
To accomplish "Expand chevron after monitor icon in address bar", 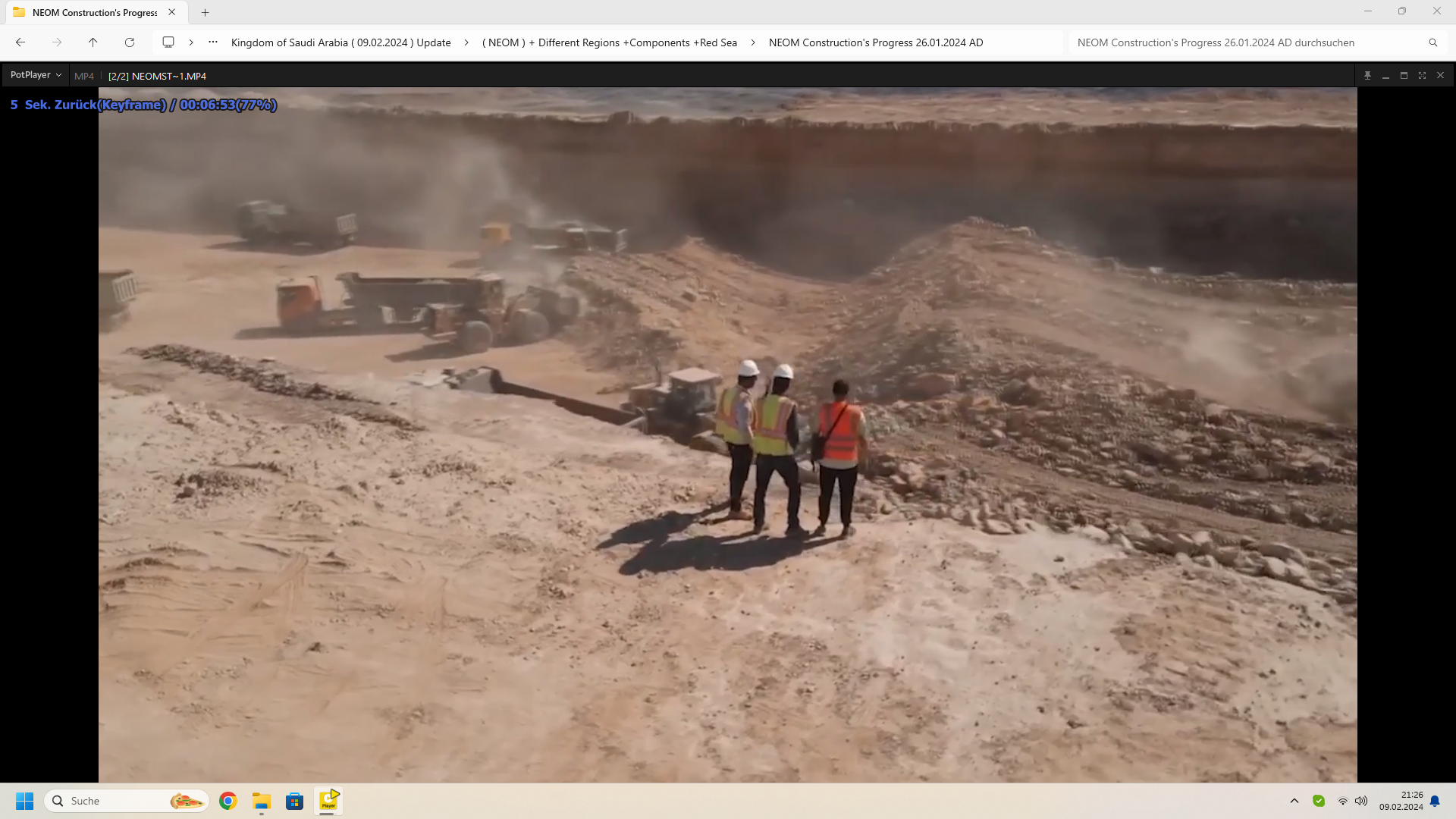I will pyautogui.click(x=191, y=42).
